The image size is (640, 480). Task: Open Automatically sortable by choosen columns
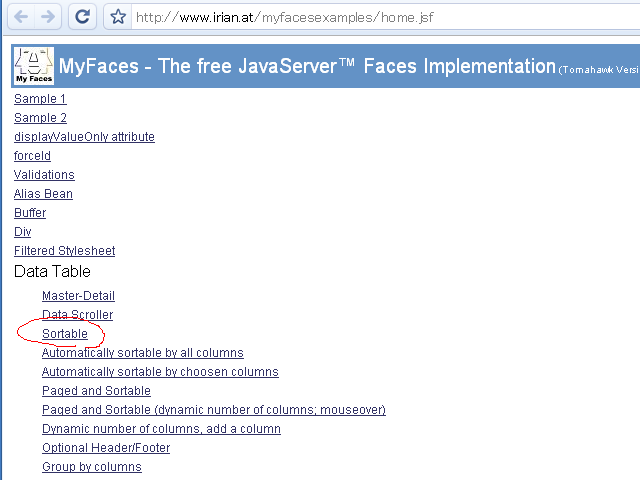[x=160, y=372]
